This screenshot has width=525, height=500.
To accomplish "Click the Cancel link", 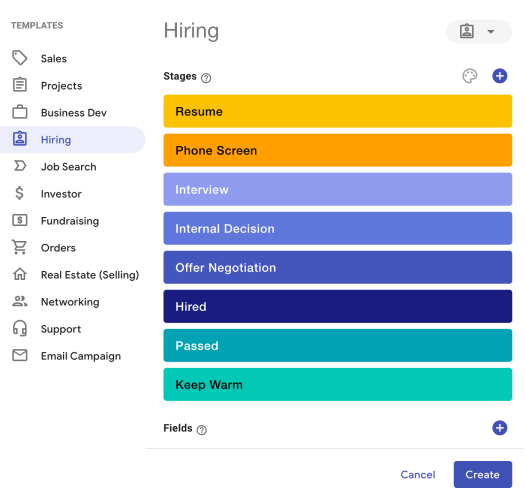I will (418, 475).
